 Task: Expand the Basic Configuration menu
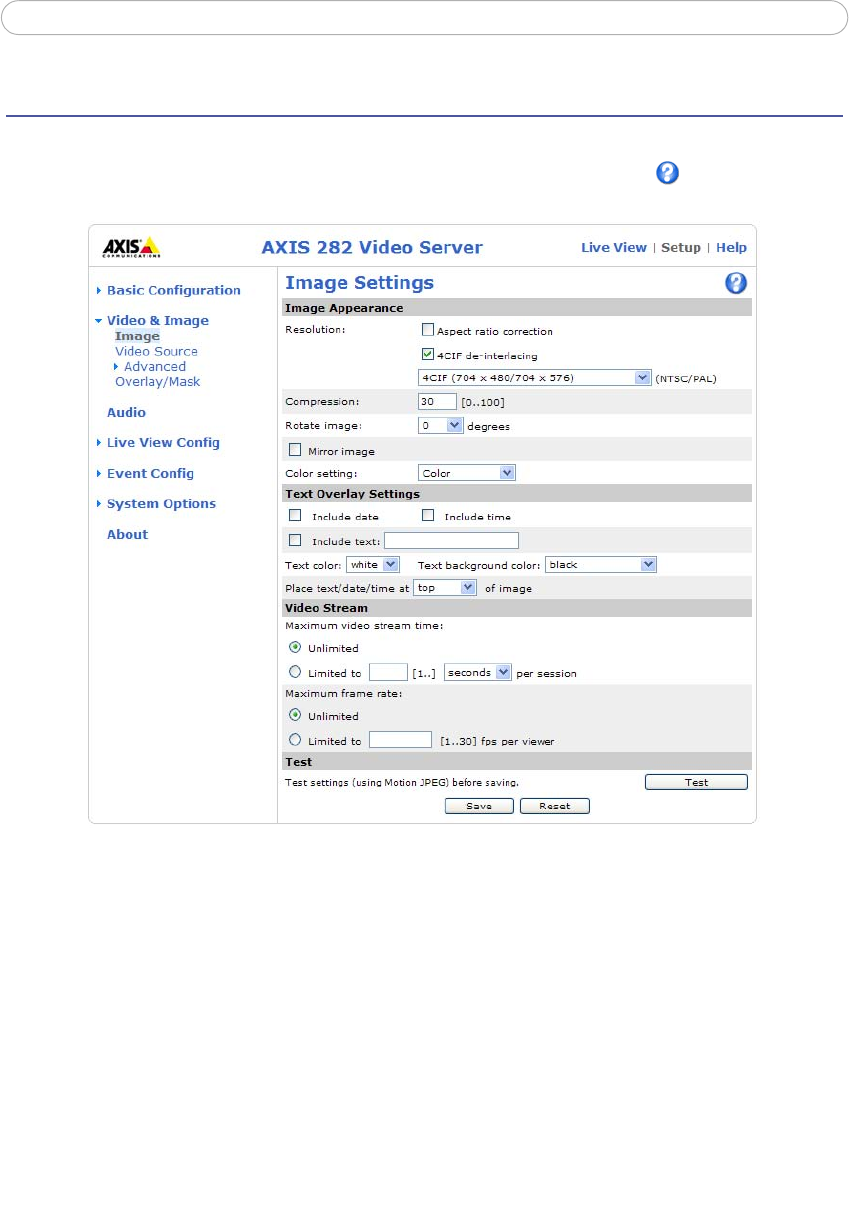[173, 290]
